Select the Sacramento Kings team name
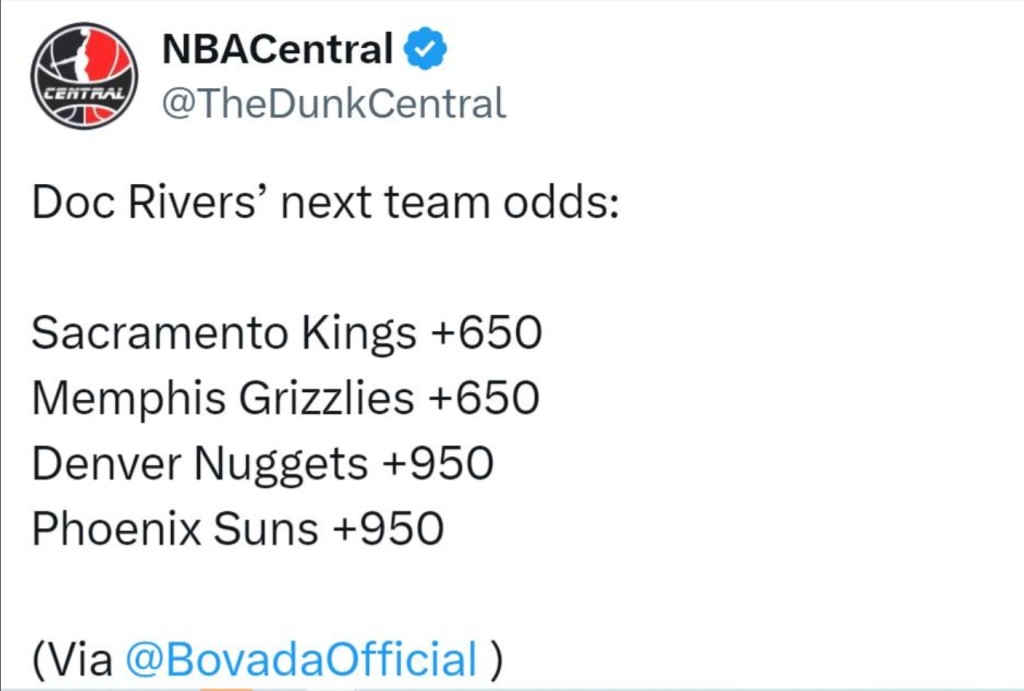 pyautogui.click(x=224, y=333)
